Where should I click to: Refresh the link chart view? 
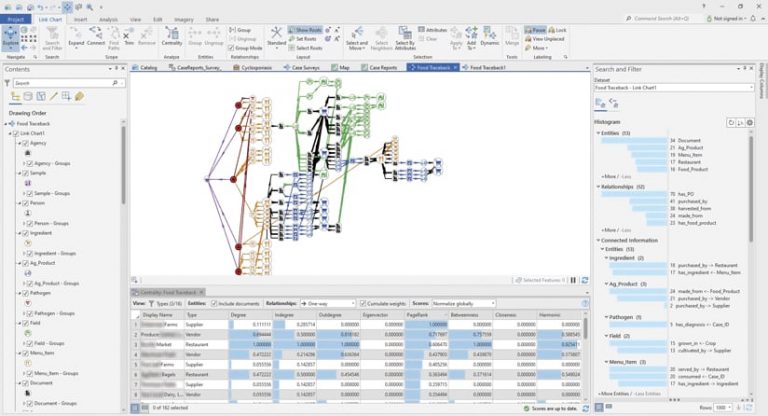[584, 280]
